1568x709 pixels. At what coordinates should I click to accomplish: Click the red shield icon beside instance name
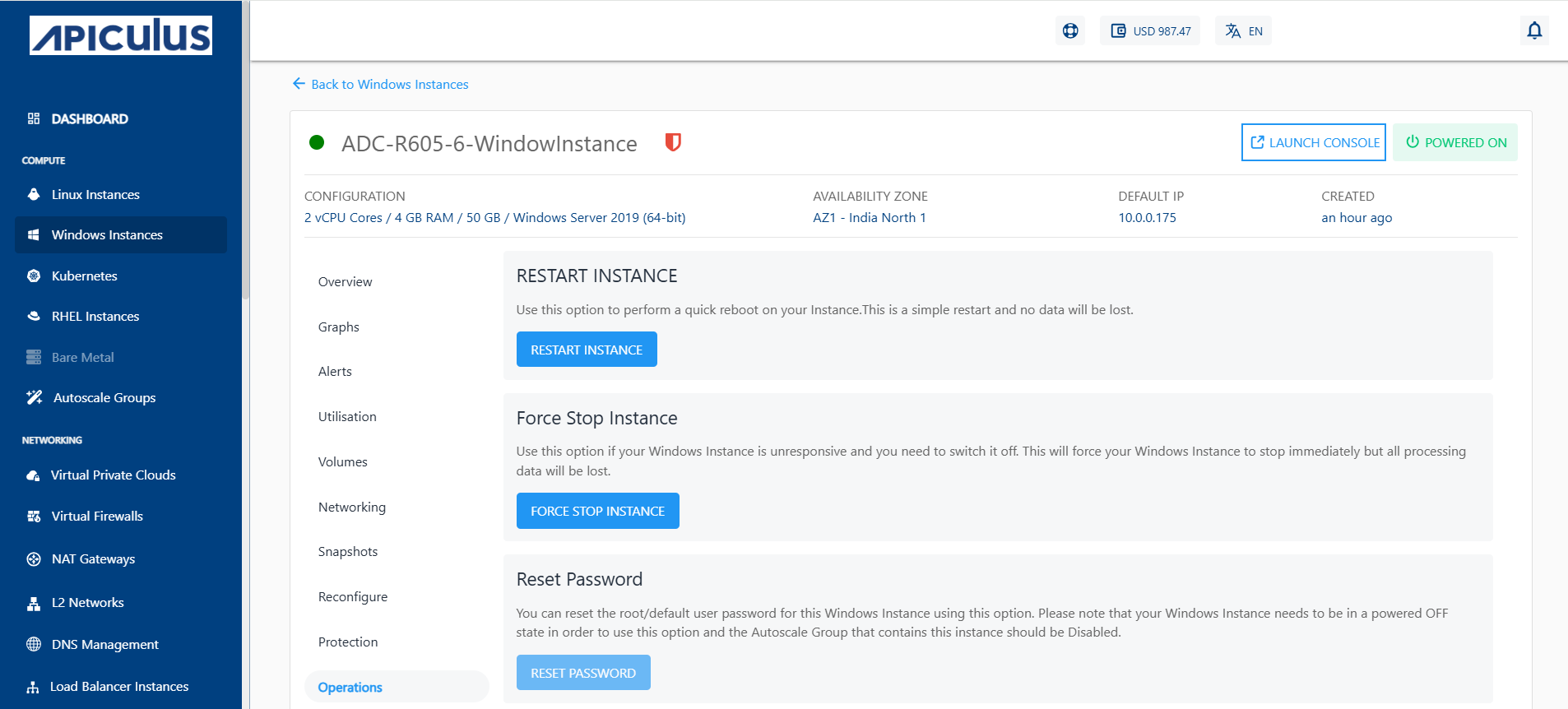coord(673,143)
